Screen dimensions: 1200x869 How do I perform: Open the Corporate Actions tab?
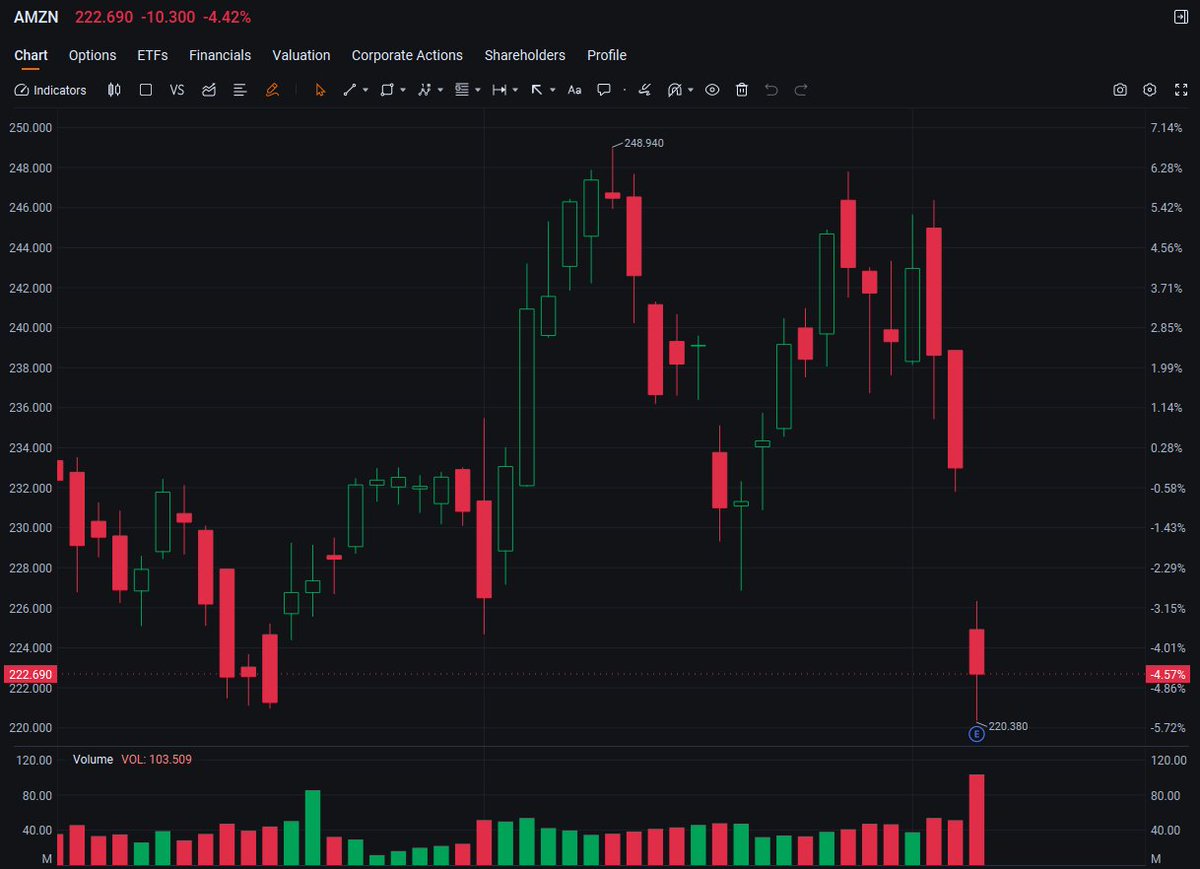tap(407, 55)
